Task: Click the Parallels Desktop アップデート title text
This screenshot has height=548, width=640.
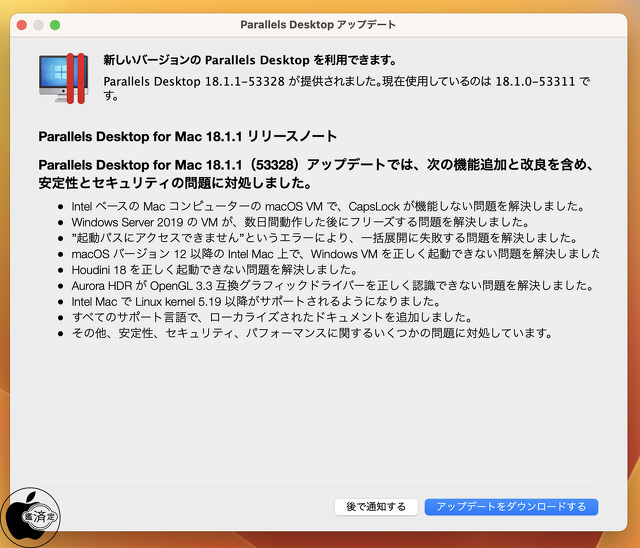Action: tap(318, 25)
